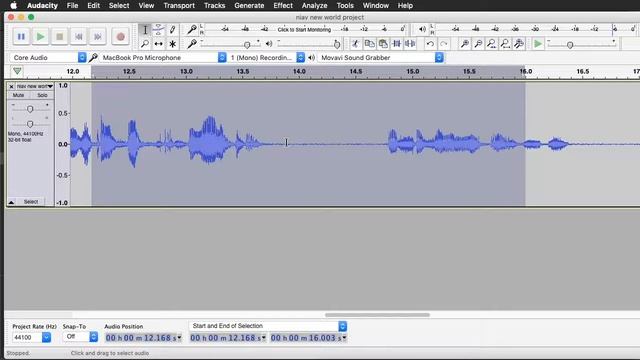
Task: Click the Redo arrow icon
Action: coord(444,44)
